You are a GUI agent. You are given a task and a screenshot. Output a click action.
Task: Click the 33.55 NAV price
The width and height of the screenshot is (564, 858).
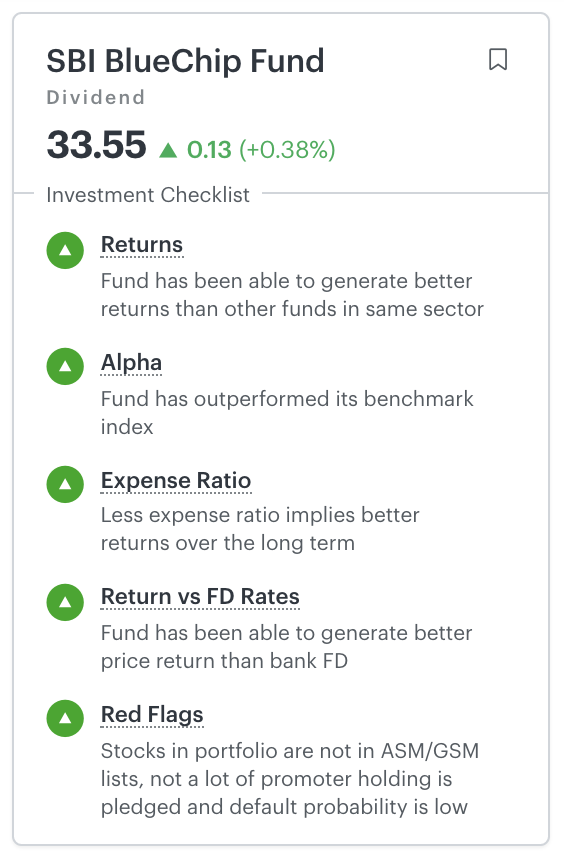point(96,145)
